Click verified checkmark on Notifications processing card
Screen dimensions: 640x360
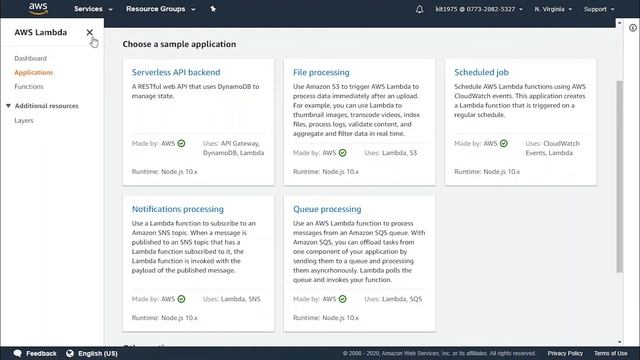(181, 299)
